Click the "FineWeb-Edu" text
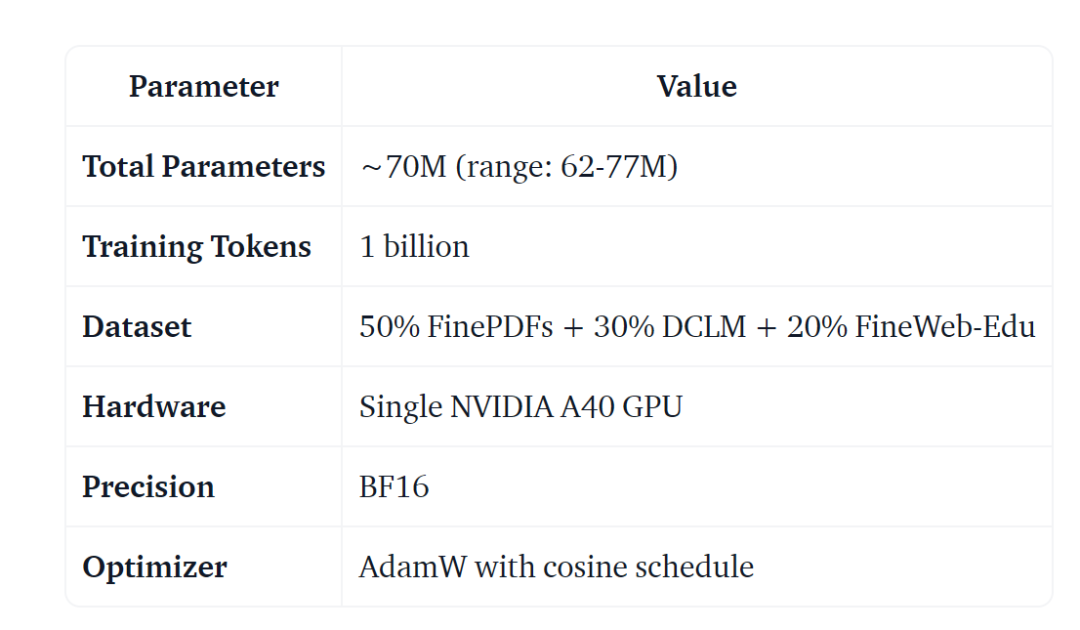The height and width of the screenshot is (630, 1080). point(945,327)
